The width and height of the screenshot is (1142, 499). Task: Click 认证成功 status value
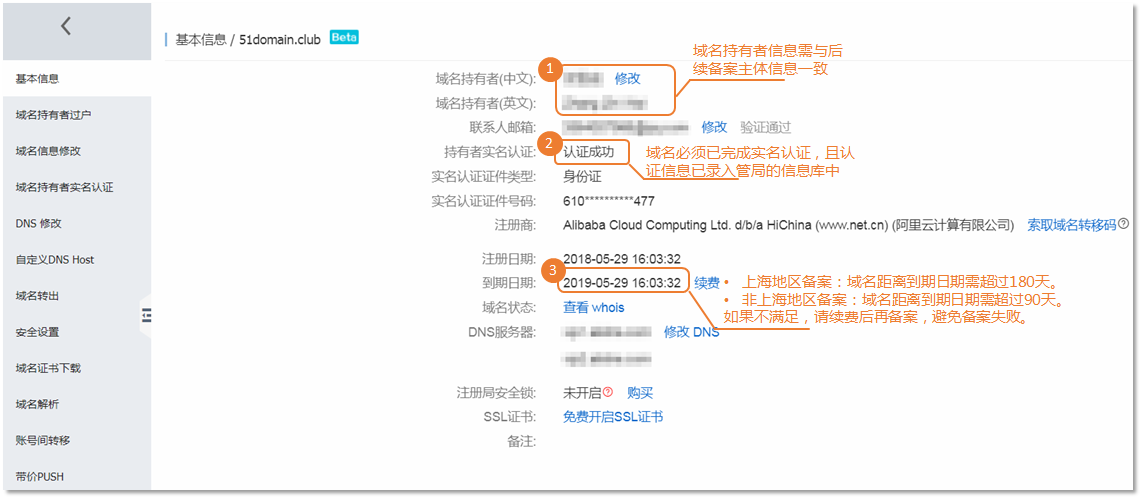[x=588, y=152]
